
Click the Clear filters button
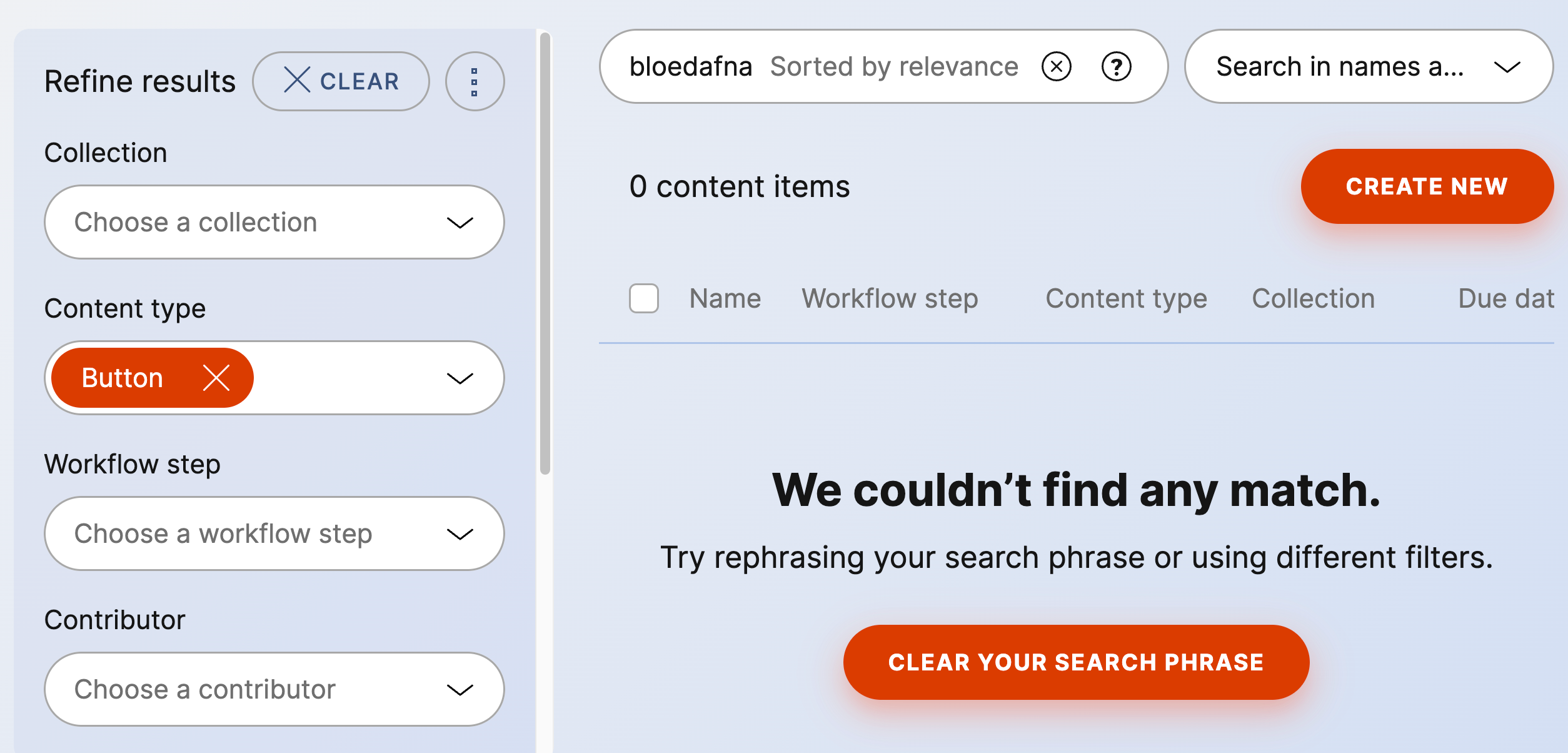click(x=341, y=81)
